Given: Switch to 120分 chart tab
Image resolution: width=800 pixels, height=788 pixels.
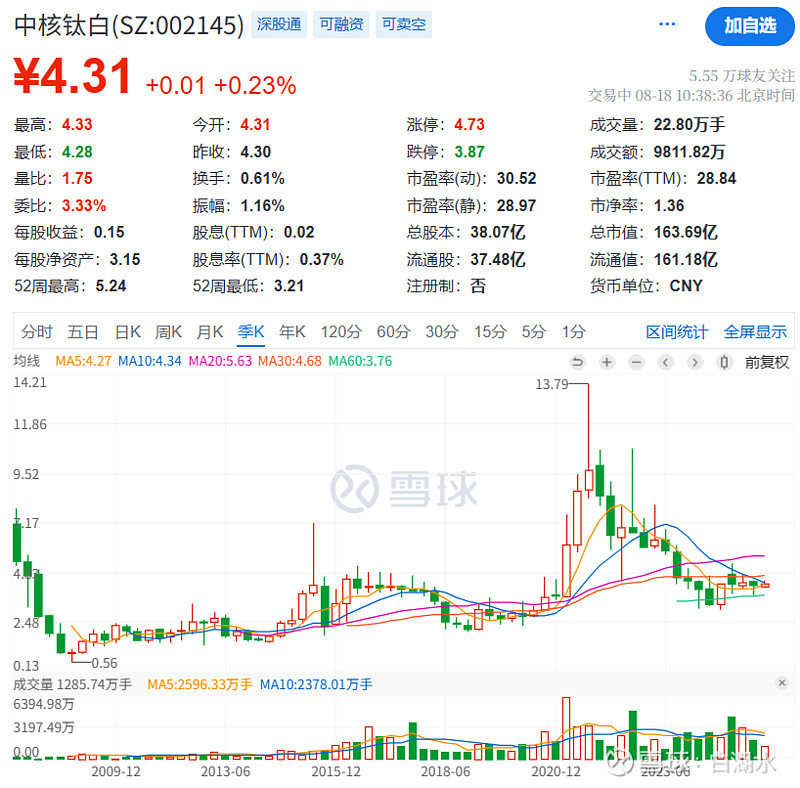Looking at the screenshot, I should pyautogui.click(x=341, y=332).
